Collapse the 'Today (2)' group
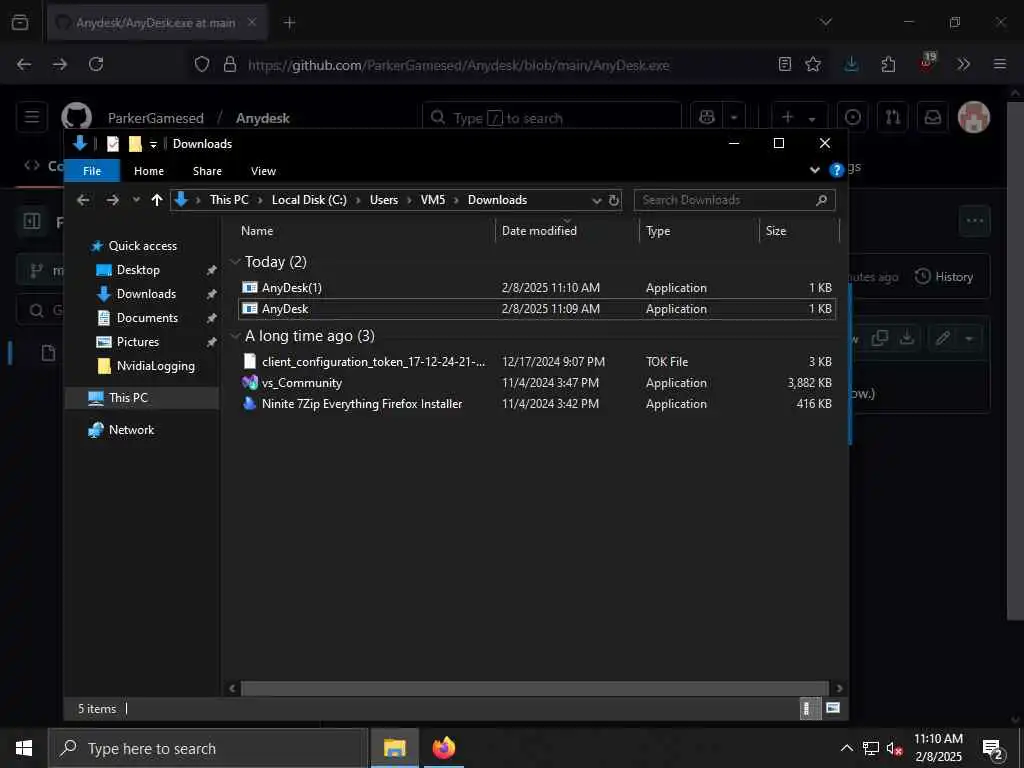The height and width of the screenshot is (768, 1024). click(235, 262)
